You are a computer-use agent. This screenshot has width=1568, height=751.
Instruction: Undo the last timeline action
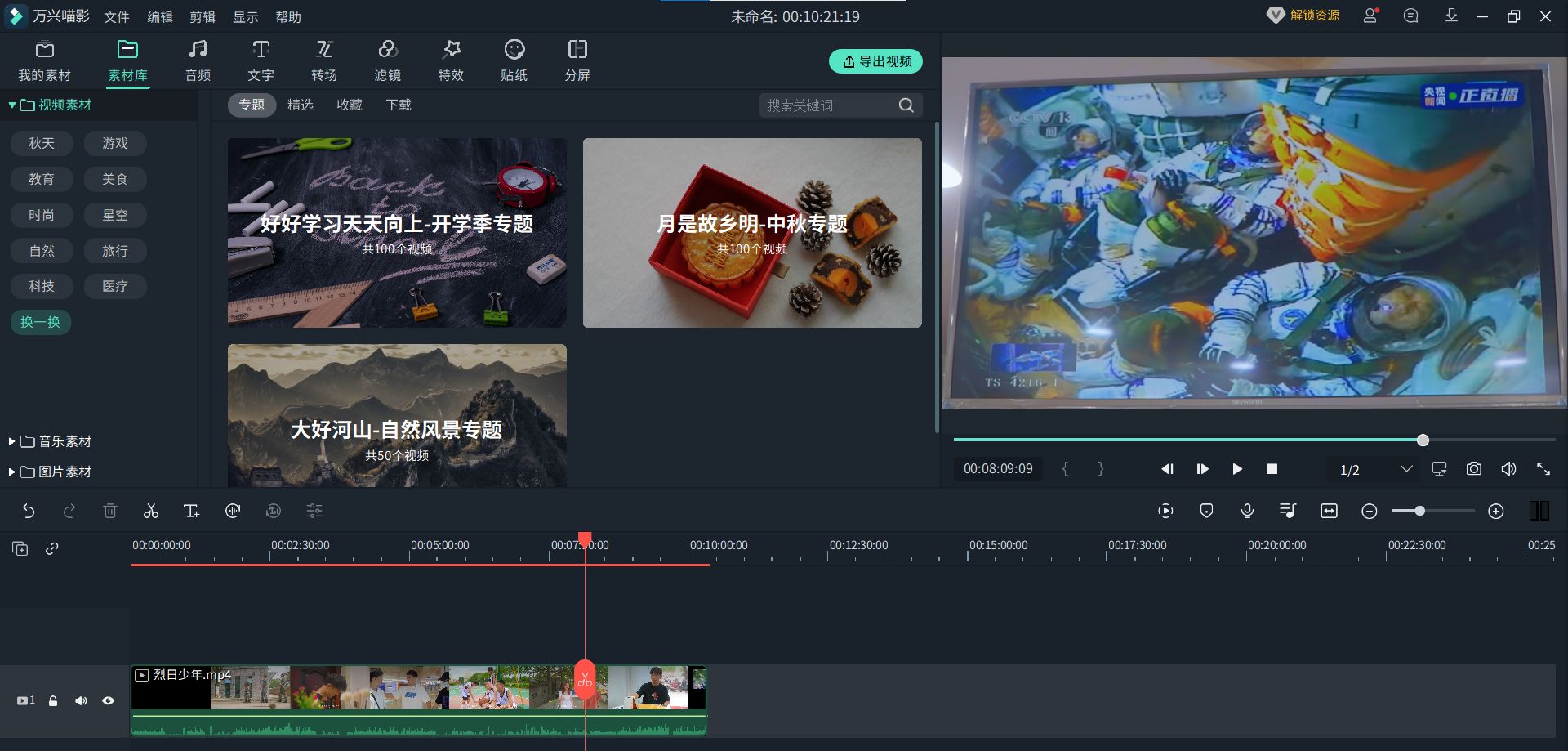[29, 512]
